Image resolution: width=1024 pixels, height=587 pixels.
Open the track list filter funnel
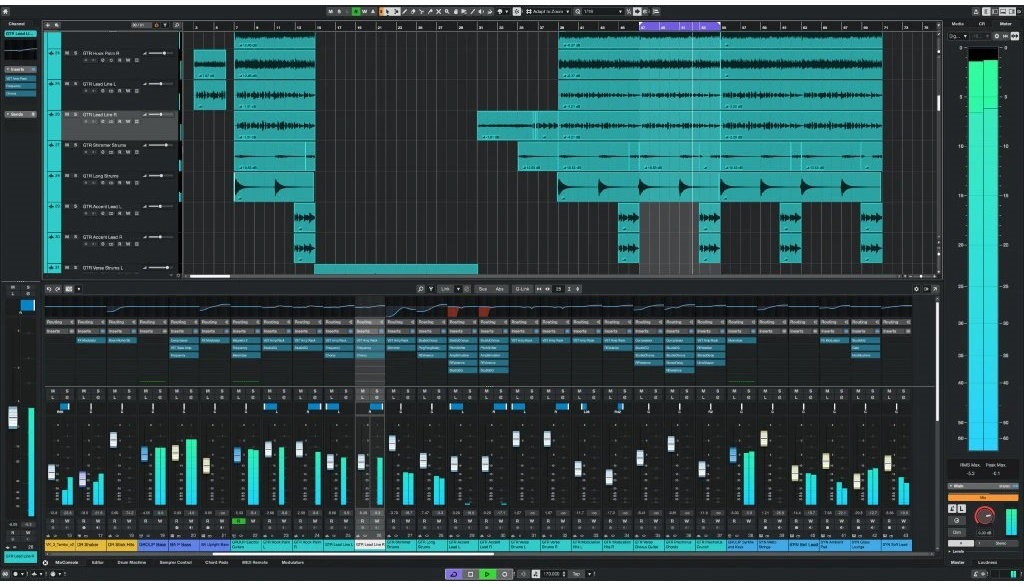click(x=165, y=25)
